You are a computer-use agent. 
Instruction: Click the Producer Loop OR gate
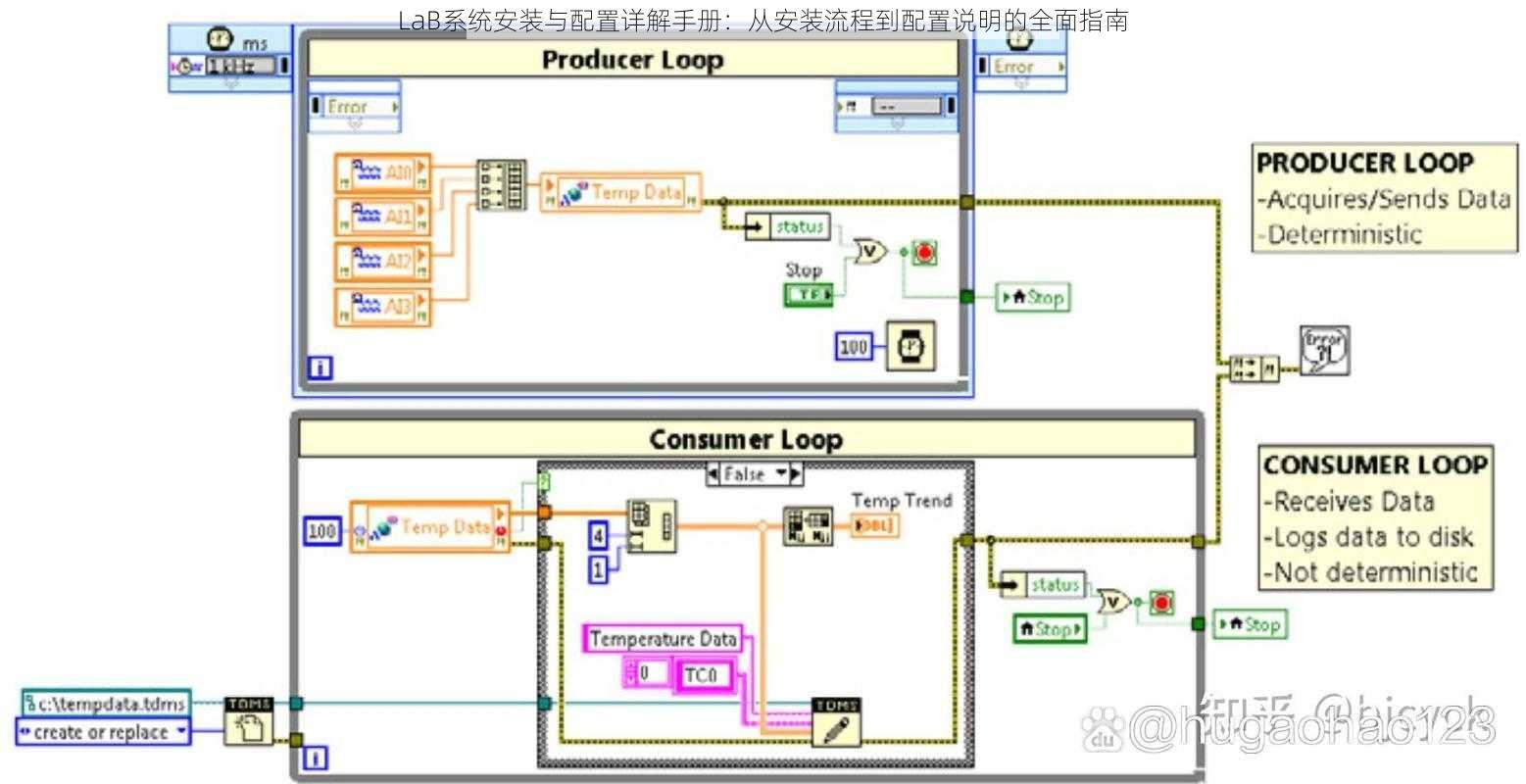tap(871, 253)
